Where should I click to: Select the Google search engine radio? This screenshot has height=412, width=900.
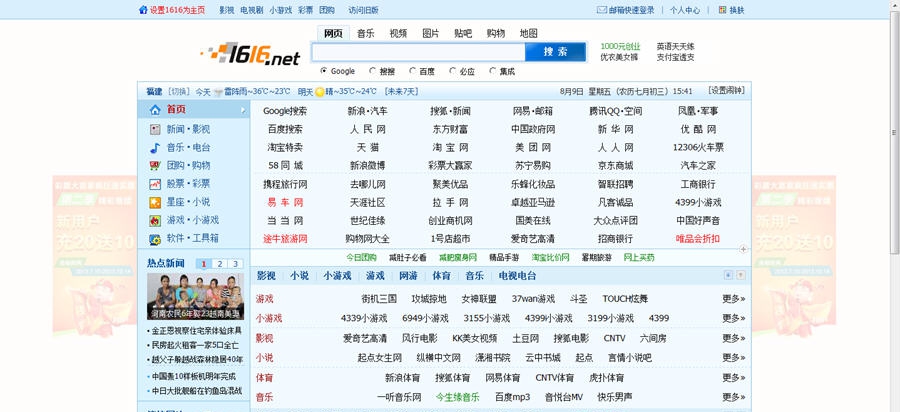324,71
